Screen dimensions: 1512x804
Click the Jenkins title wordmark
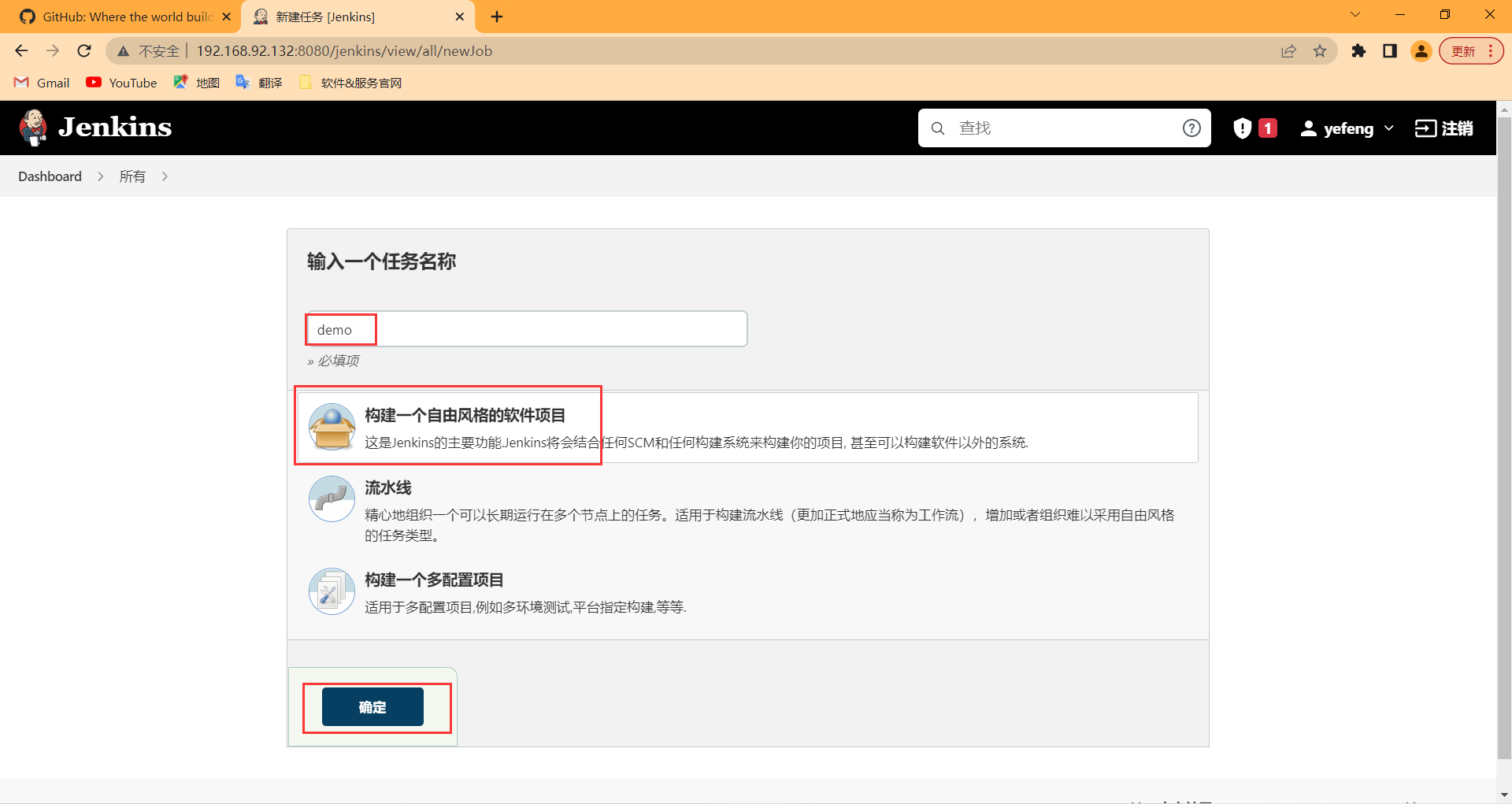pos(115,128)
